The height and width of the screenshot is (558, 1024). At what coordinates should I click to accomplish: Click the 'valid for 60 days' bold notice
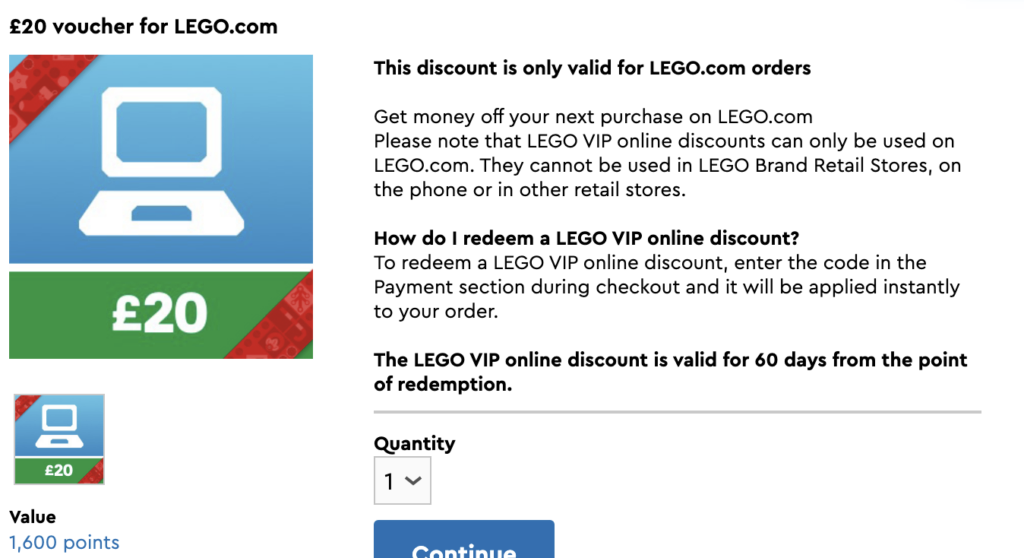coord(671,372)
